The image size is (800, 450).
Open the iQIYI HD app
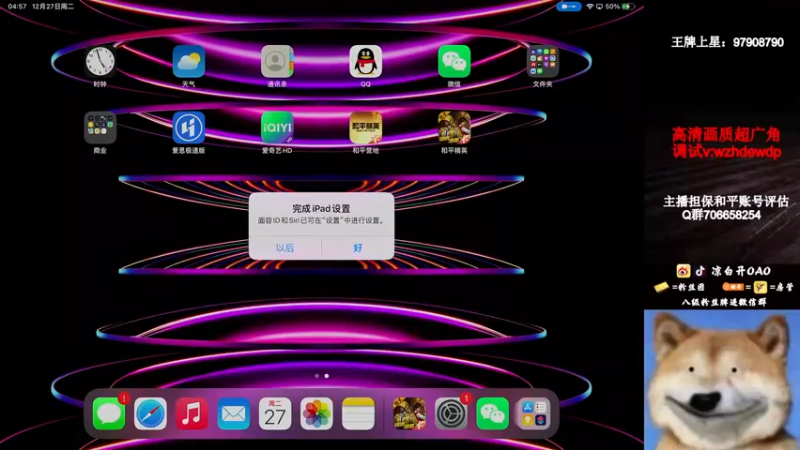pos(277,128)
